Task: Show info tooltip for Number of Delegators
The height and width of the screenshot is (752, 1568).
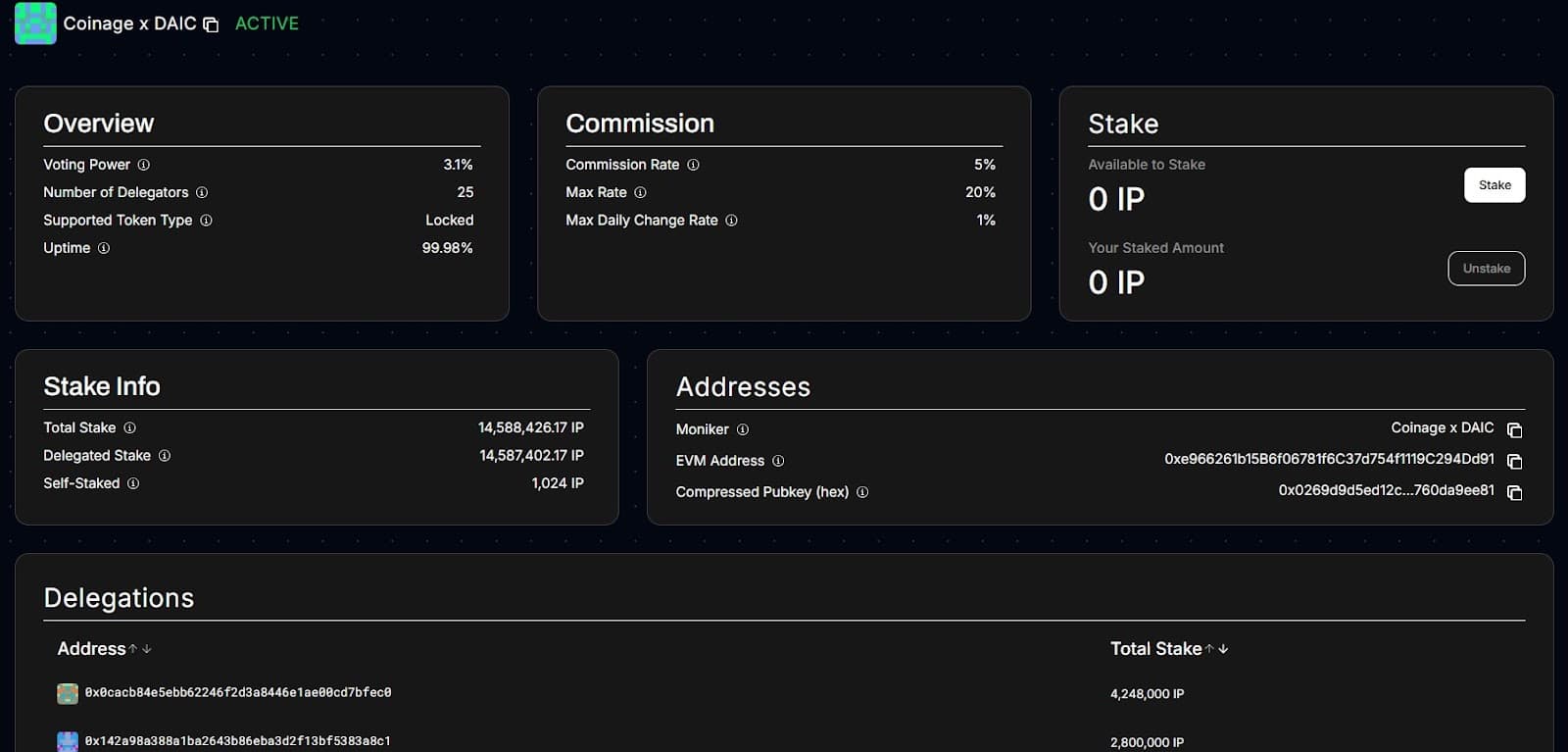Action: pos(202,192)
